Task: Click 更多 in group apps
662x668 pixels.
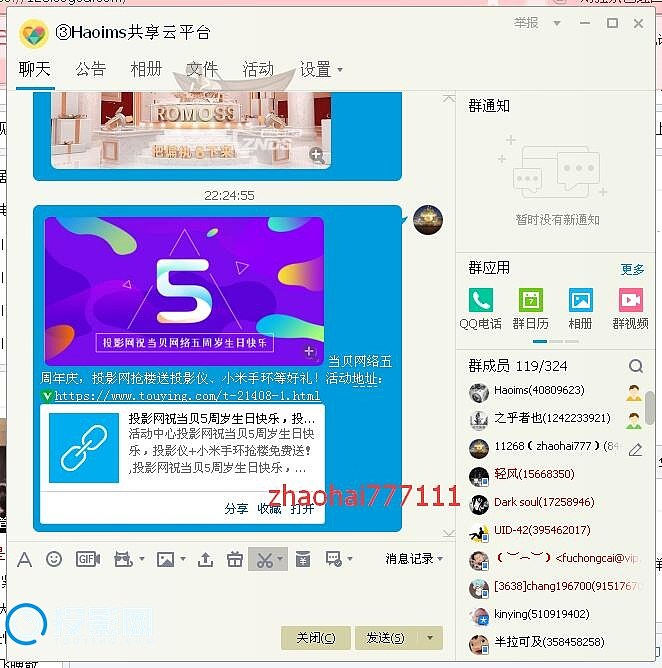Action: coord(633,269)
